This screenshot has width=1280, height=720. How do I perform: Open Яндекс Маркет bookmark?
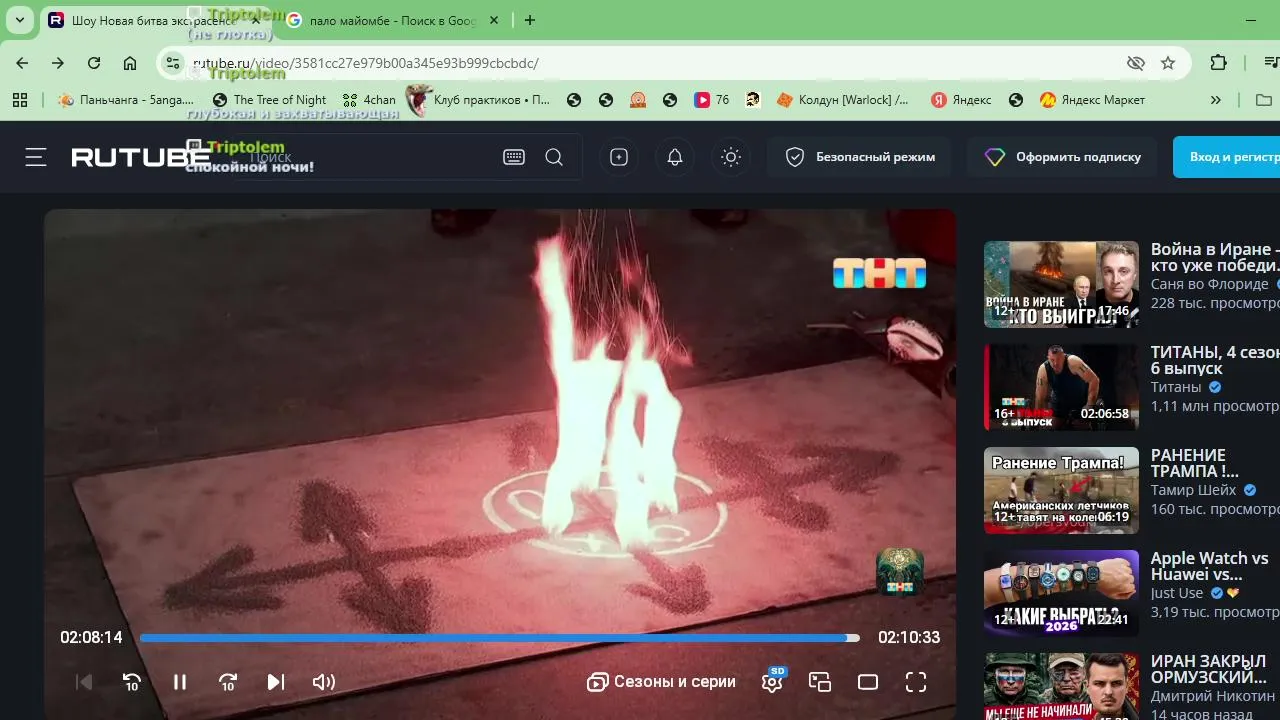pyautogui.click(x=1092, y=100)
